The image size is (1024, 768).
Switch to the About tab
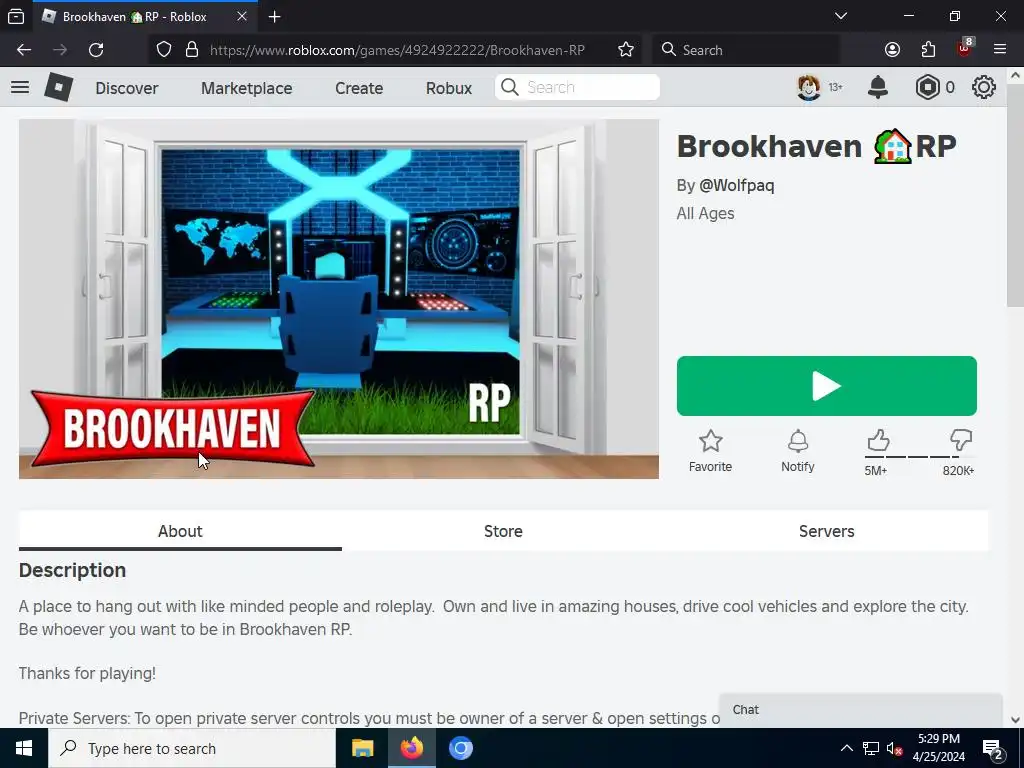(180, 531)
